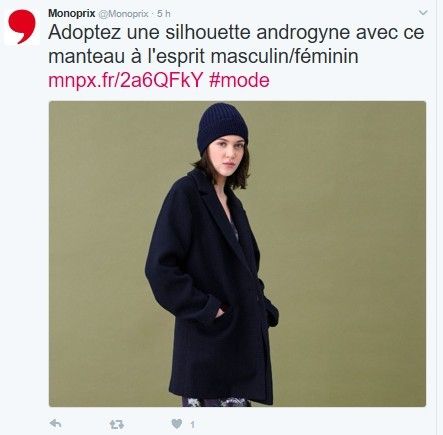Open the Monoprix red comma avatar
The height and width of the screenshot is (435, 443).
click(x=22, y=27)
